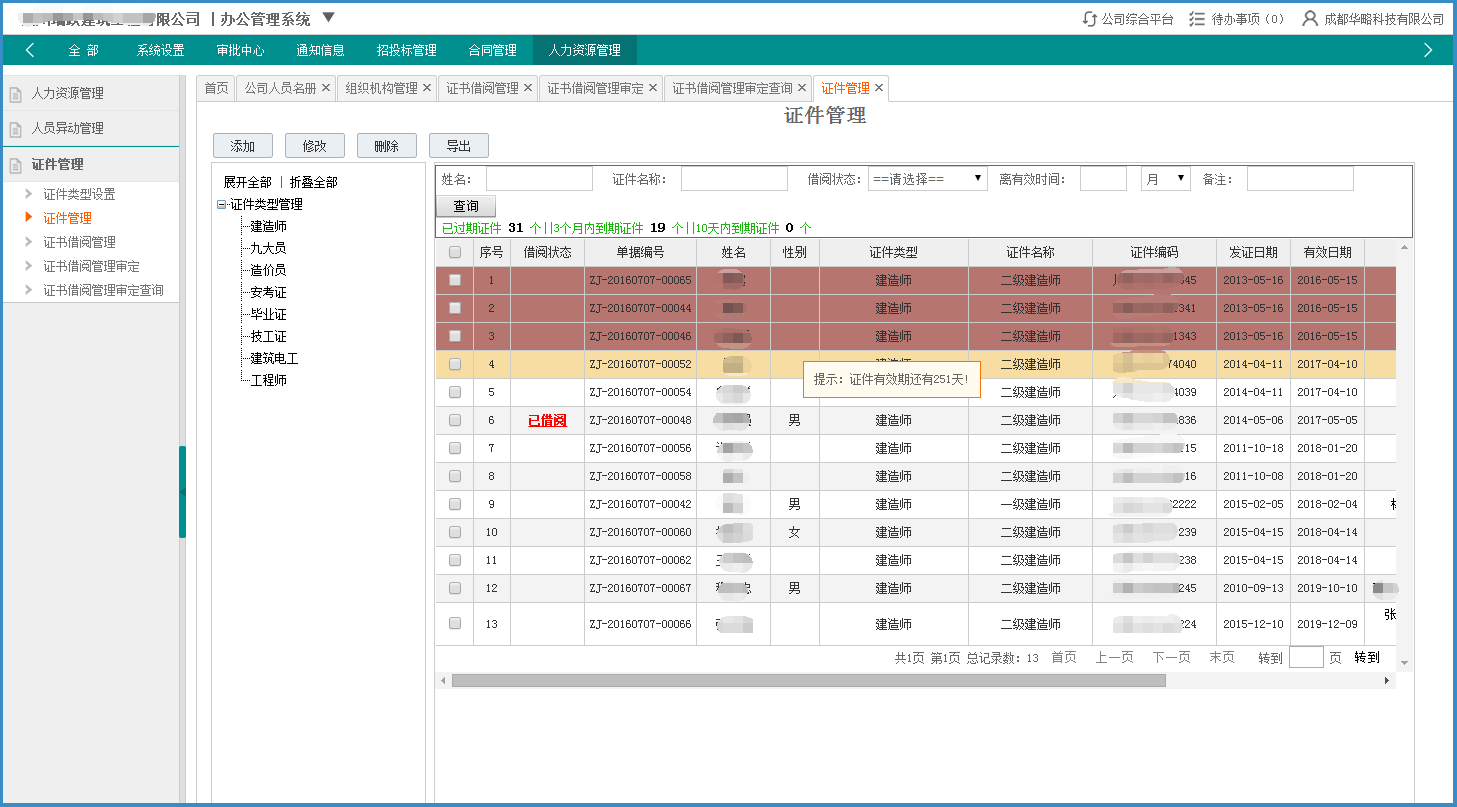Click the 查询 button
This screenshot has width=1457, height=807.
pos(466,206)
